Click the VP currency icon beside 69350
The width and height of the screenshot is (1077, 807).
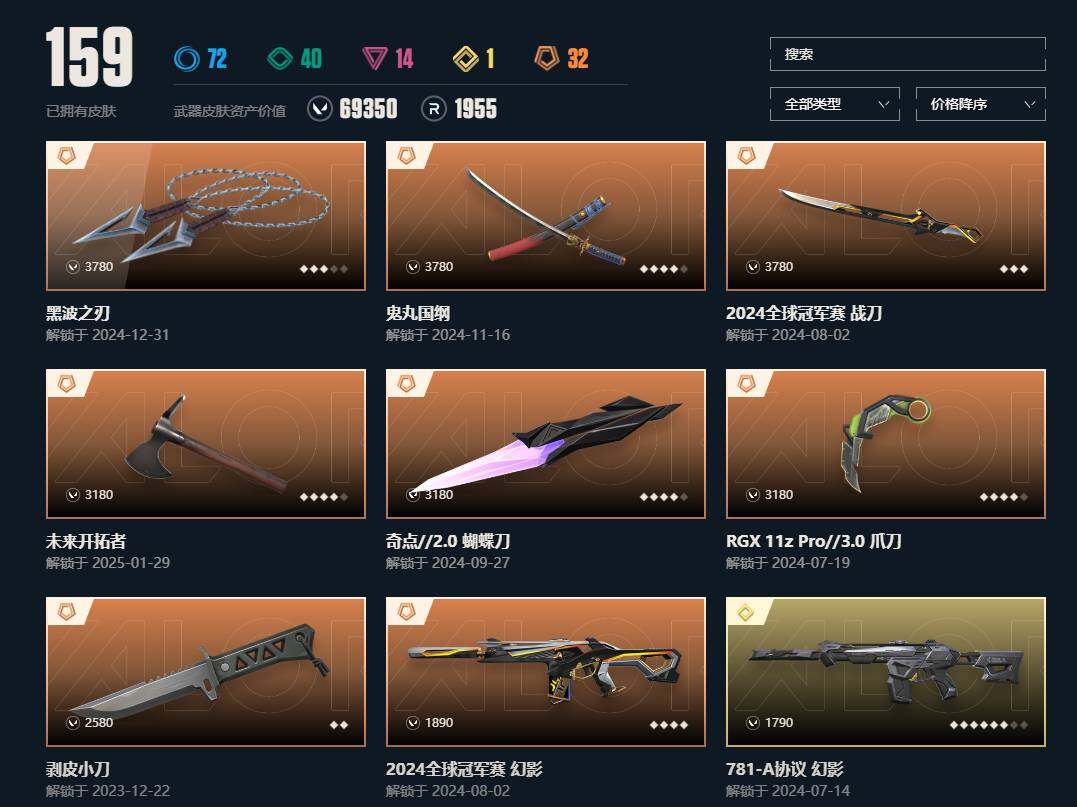coord(320,109)
